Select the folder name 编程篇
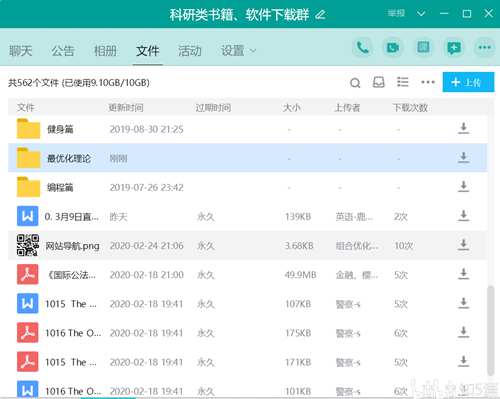This screenshot has height=399, width=500. [x=60, y=187]
